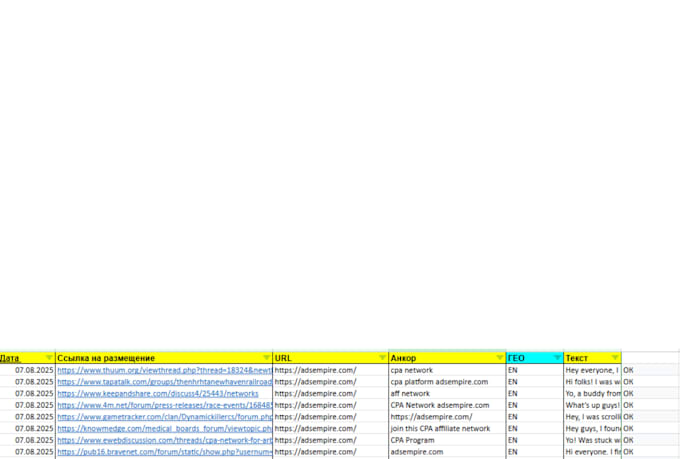Select the Анкор header cell
The width and height of the screenshot is (680, 459).
(447, 358)
